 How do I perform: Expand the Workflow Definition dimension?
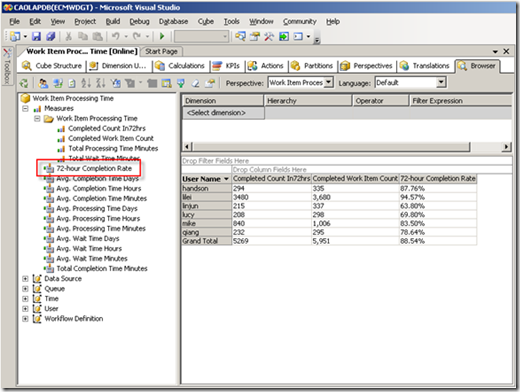point(25,319)
